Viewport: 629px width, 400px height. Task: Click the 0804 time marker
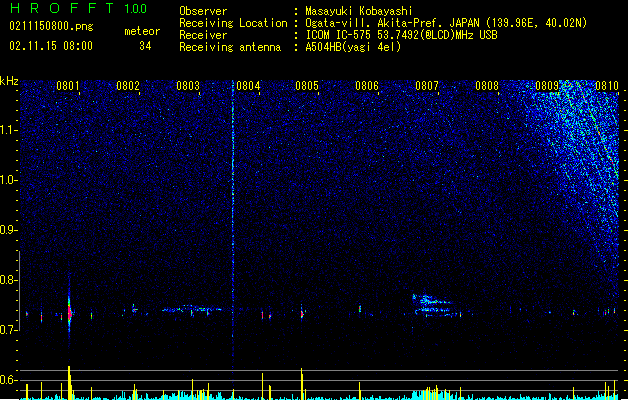248,86
